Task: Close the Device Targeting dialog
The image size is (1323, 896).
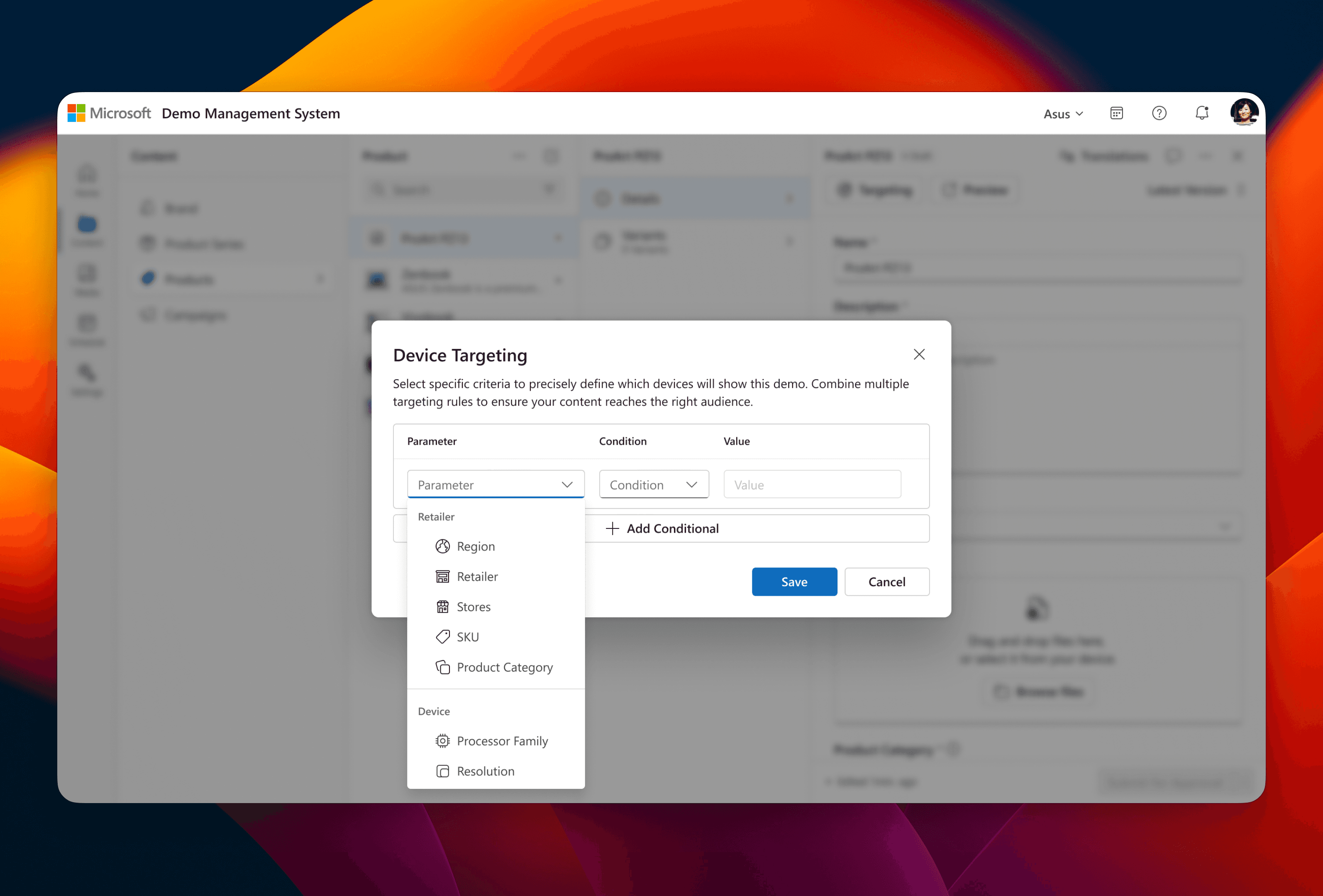Action: [919, 354]
